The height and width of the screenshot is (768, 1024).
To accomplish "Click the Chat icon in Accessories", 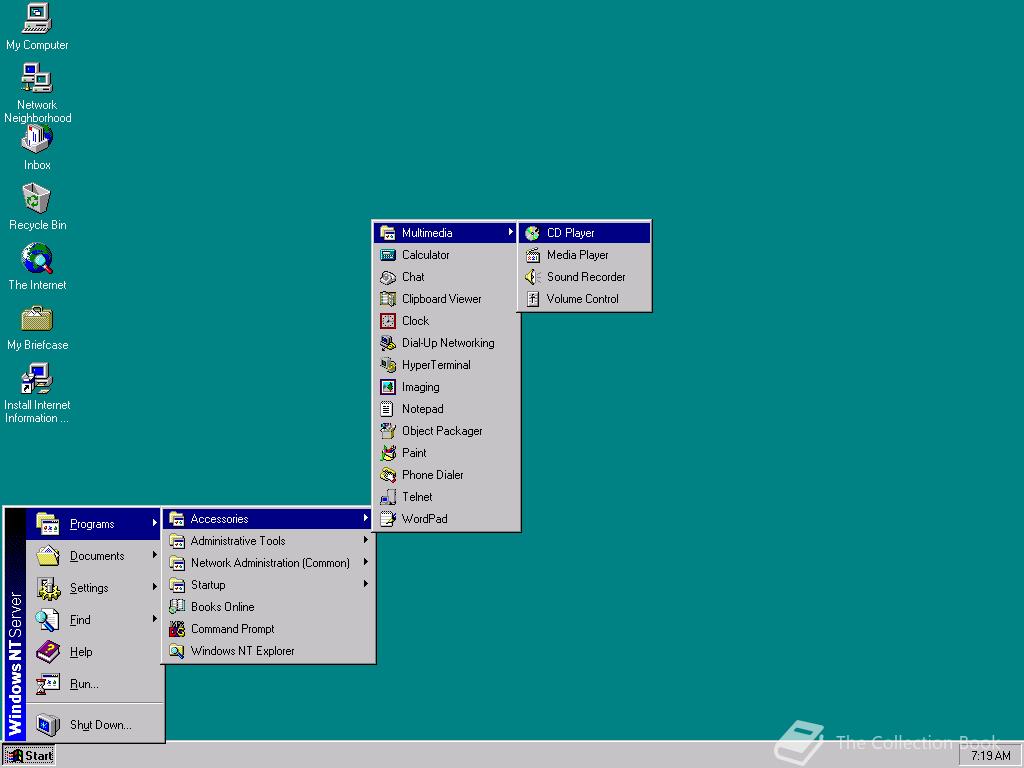I will 388,278.
